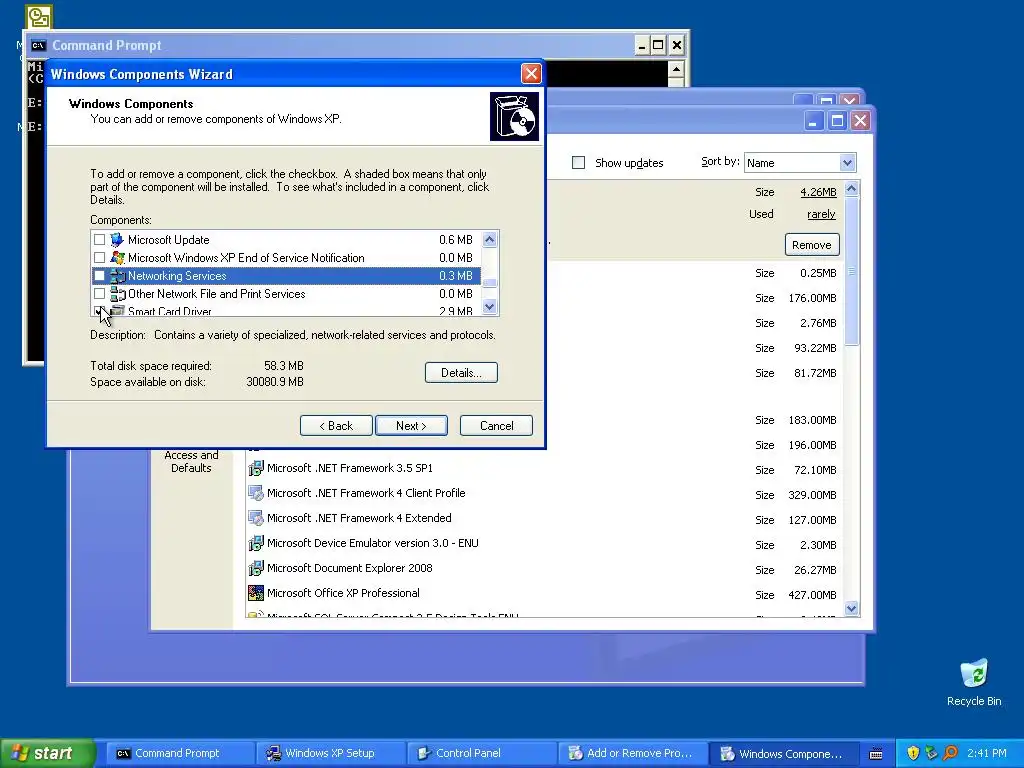Click the Microsoft Document Explorer 2008 icon

[255, 568]
